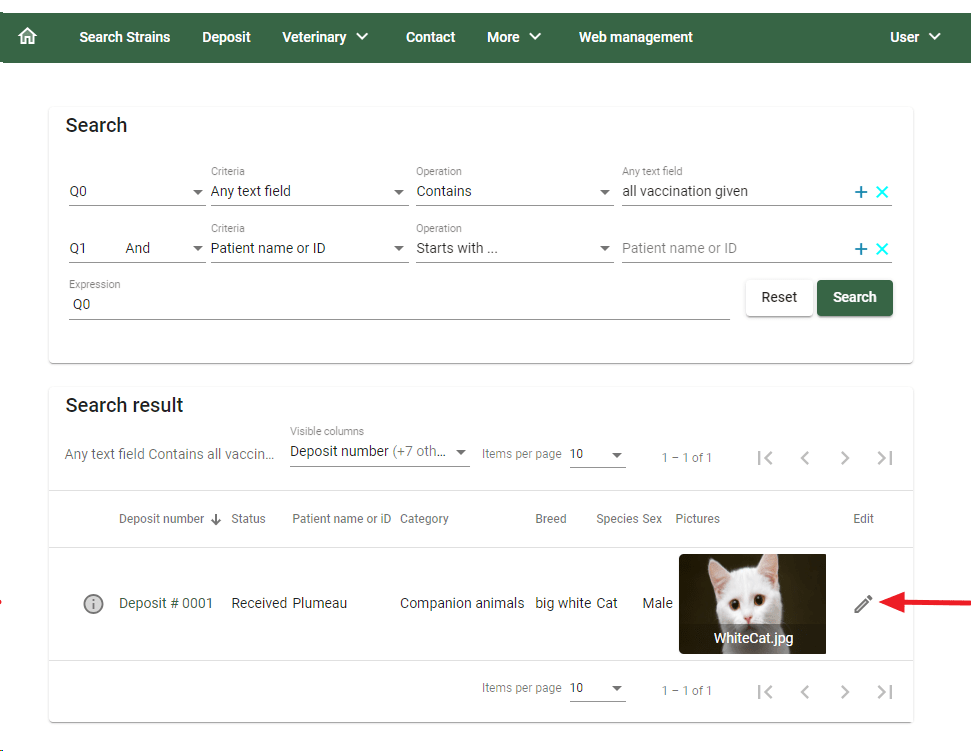Open the Q1 And connector dropdown
The image size is (971, 751).
[x=136, y=248]
